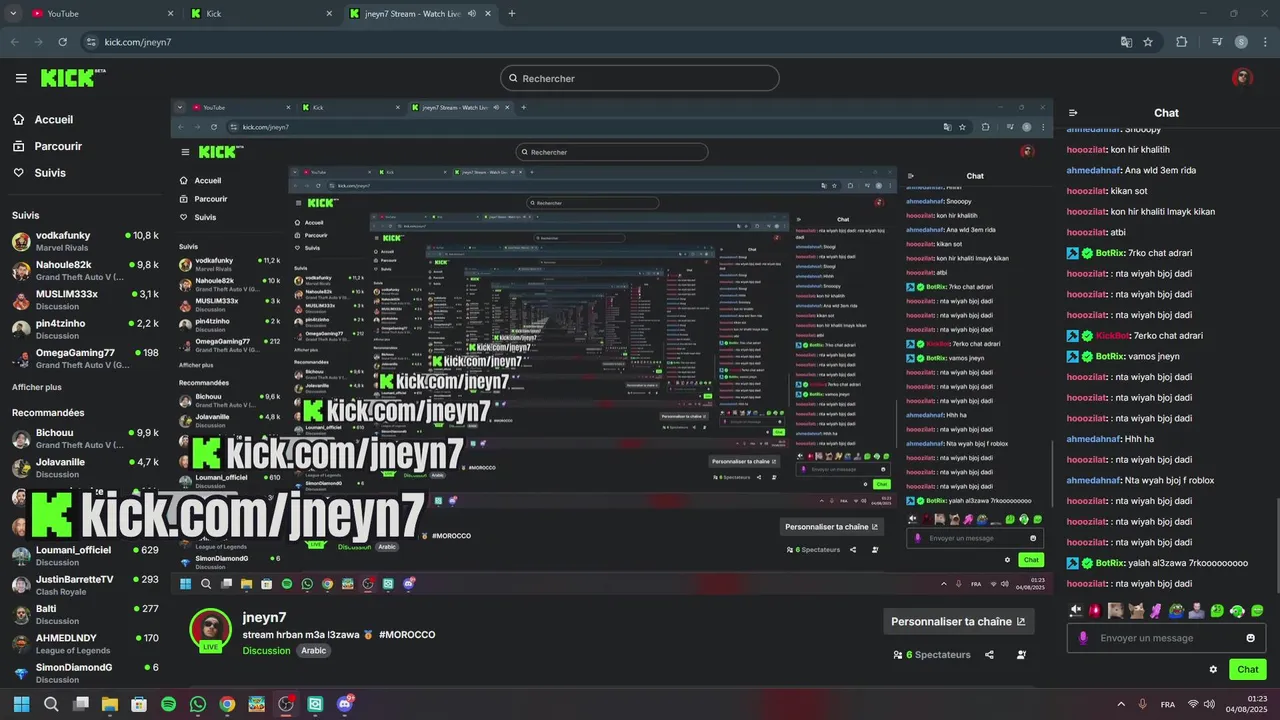Click the jneyn7 LIVE avatar below the video

[x=210, y=629]
